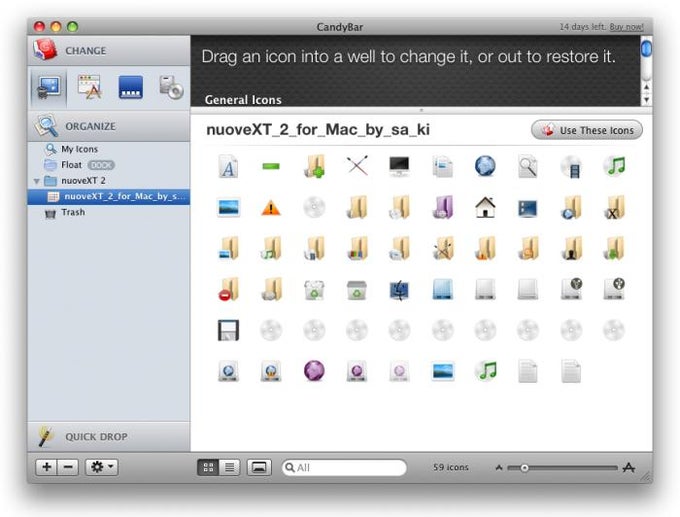This screenshot has height=517, width=680.
Task: Open the QUICK DROP section header
Action: point(109,436)
